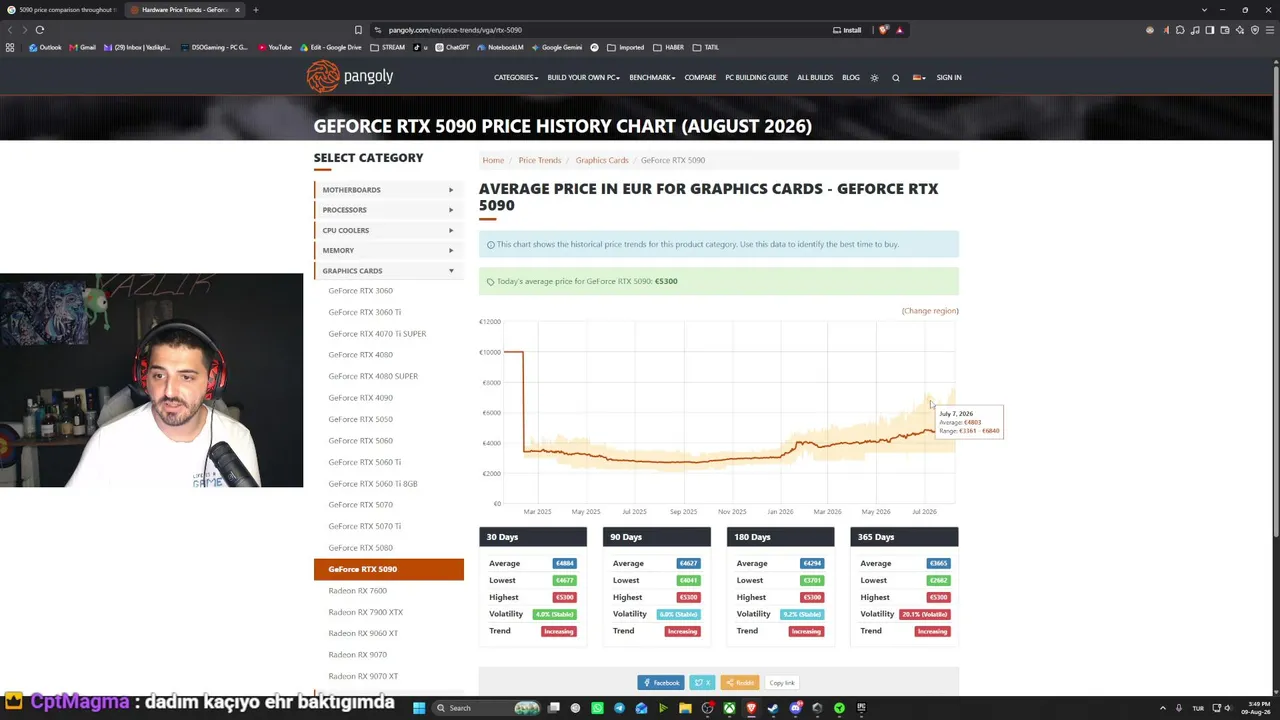Open File Explorer from the taskbar
Image resolution: width=1280 pixels, height=720 pixels.
point(685,708)
